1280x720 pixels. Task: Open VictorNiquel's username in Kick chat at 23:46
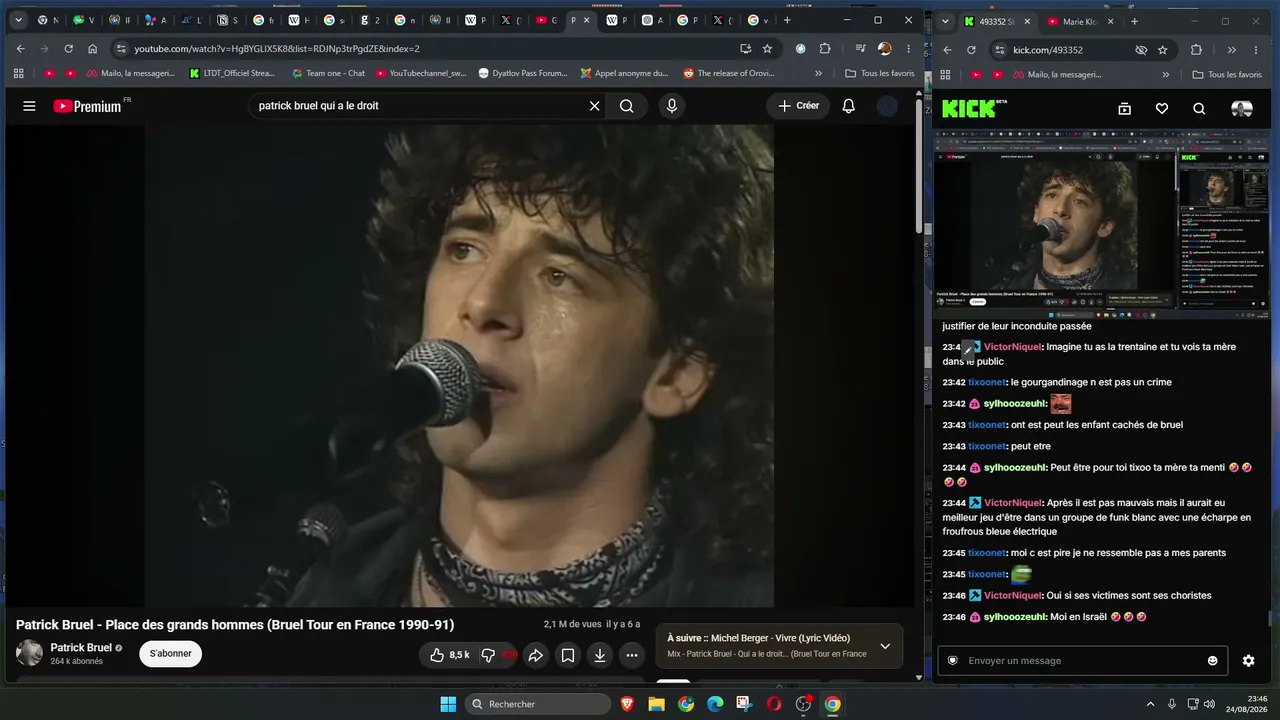(x=1012, y=596)
